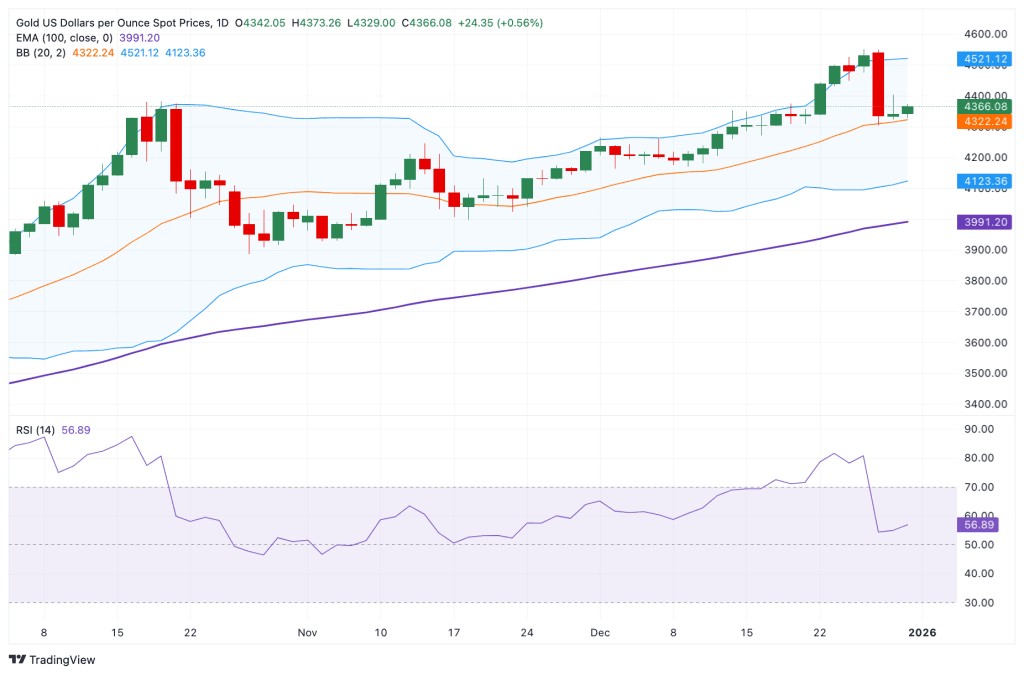Select the 2026 label on time axis
The image size is (1024, 675).
922,633
